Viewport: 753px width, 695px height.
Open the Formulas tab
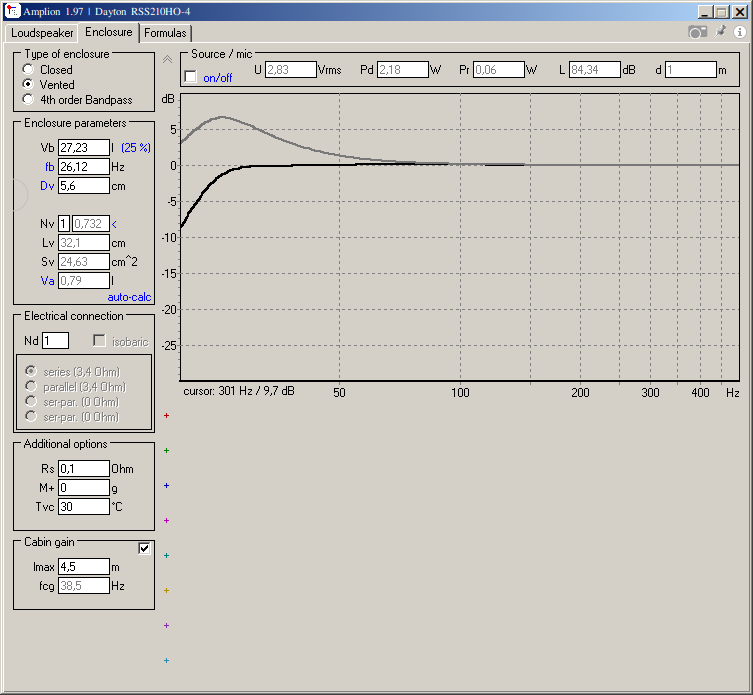point(165,33)
